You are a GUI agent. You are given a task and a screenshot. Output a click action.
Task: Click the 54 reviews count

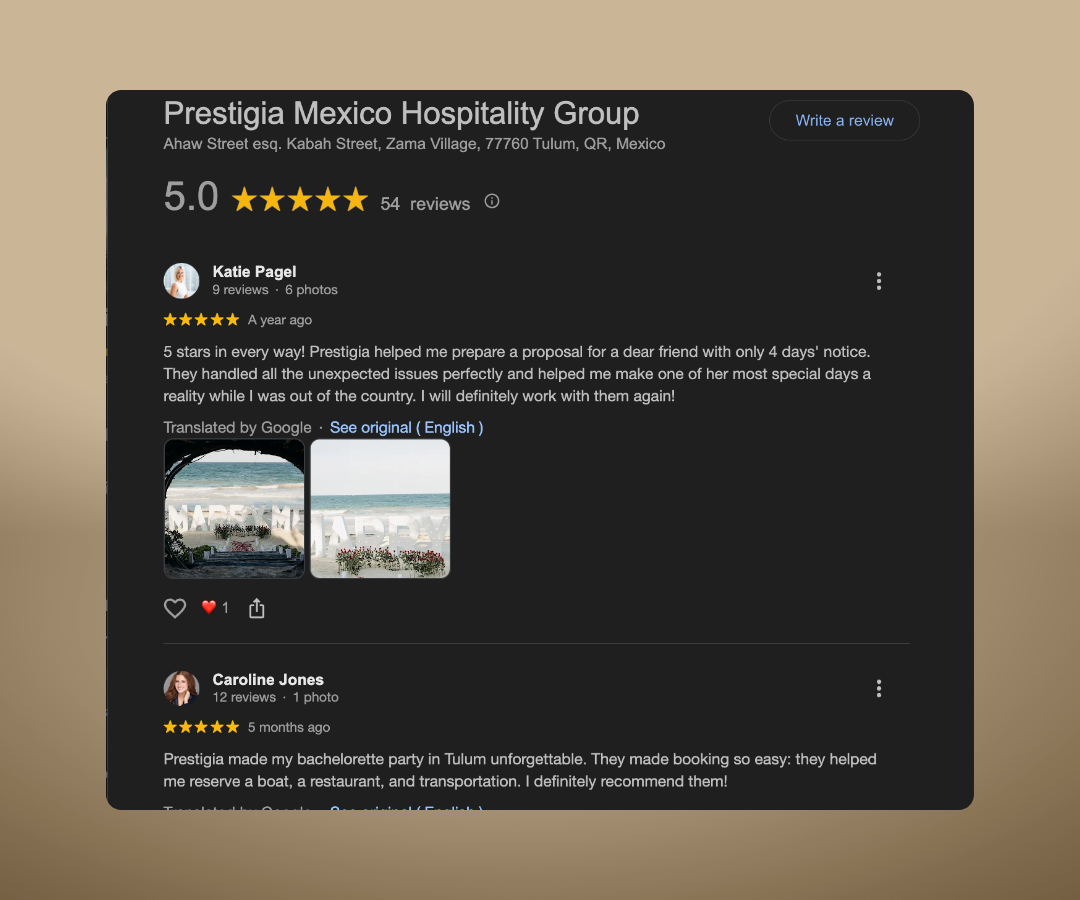click(425, 204)
